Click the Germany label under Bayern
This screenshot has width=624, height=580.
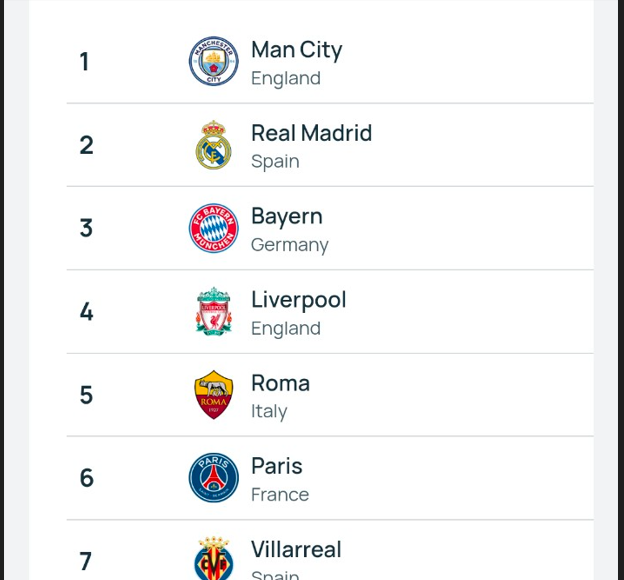(x=290, y=245)
